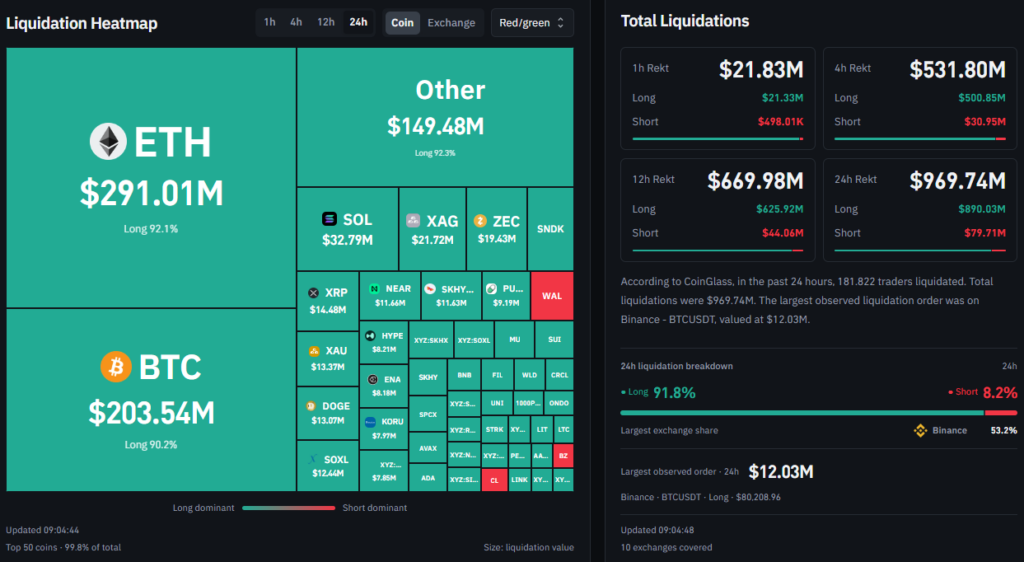Click the XRP logo icon
This screenshot has height=562, width=1024.
point(313,293)
